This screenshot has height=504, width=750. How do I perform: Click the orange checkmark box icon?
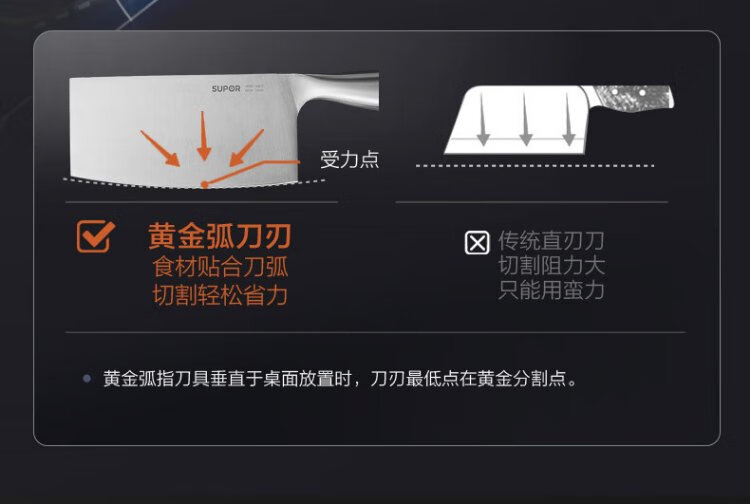pyautogui.click(x=95, y=236)
